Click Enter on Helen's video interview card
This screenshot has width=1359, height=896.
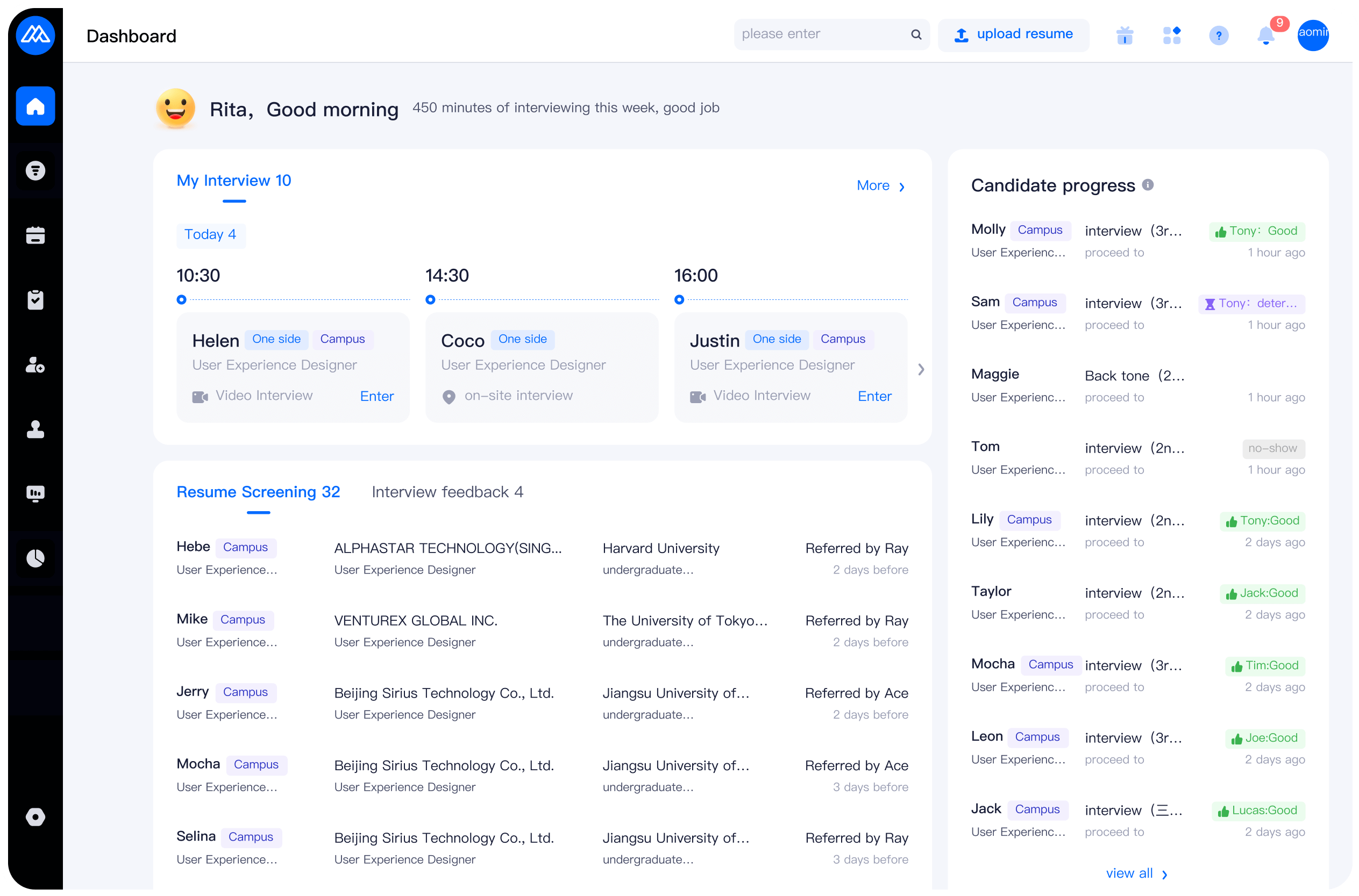tap(377, 396)
